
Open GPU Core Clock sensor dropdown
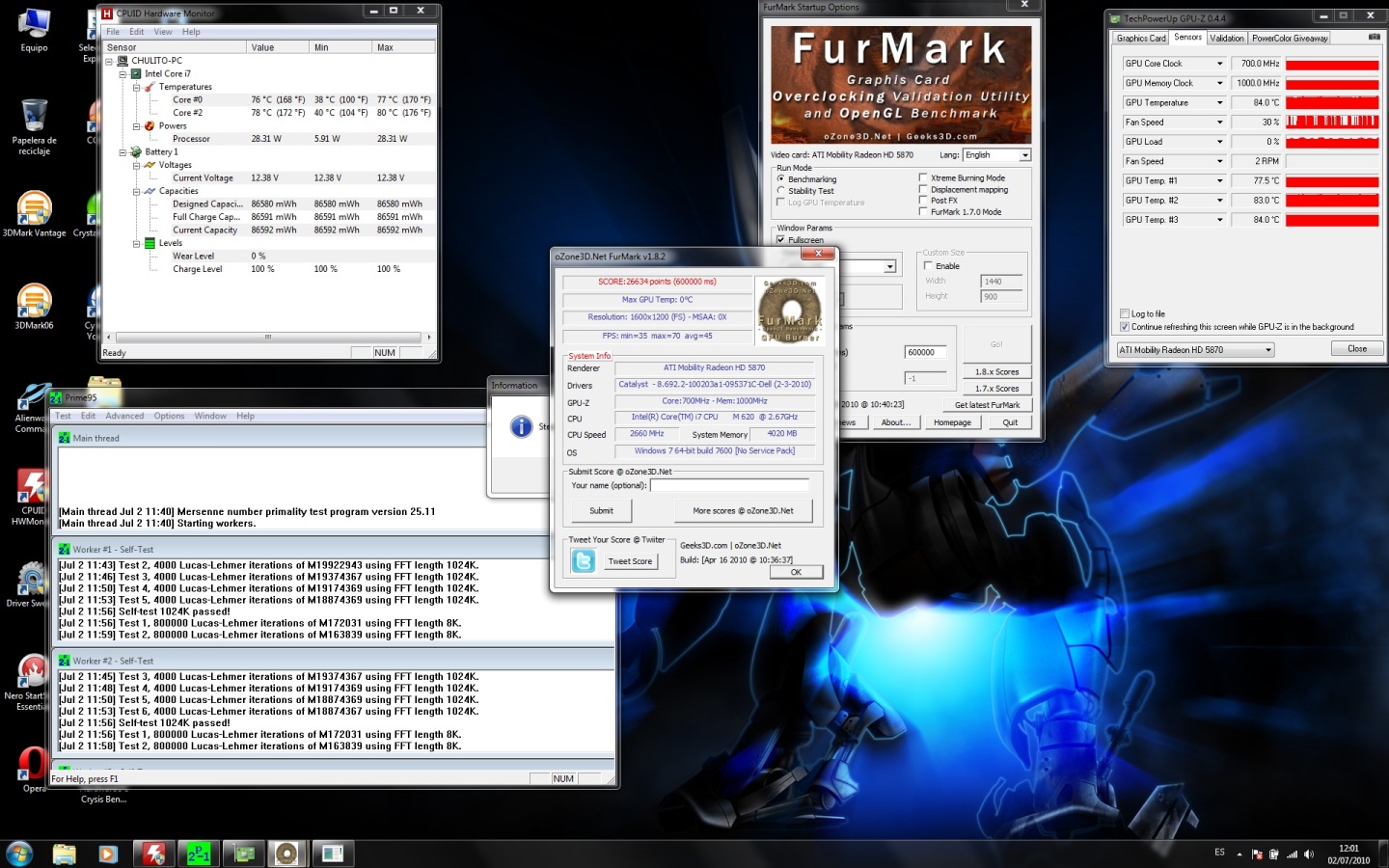pyautogui.click(x=1219, y=64)
